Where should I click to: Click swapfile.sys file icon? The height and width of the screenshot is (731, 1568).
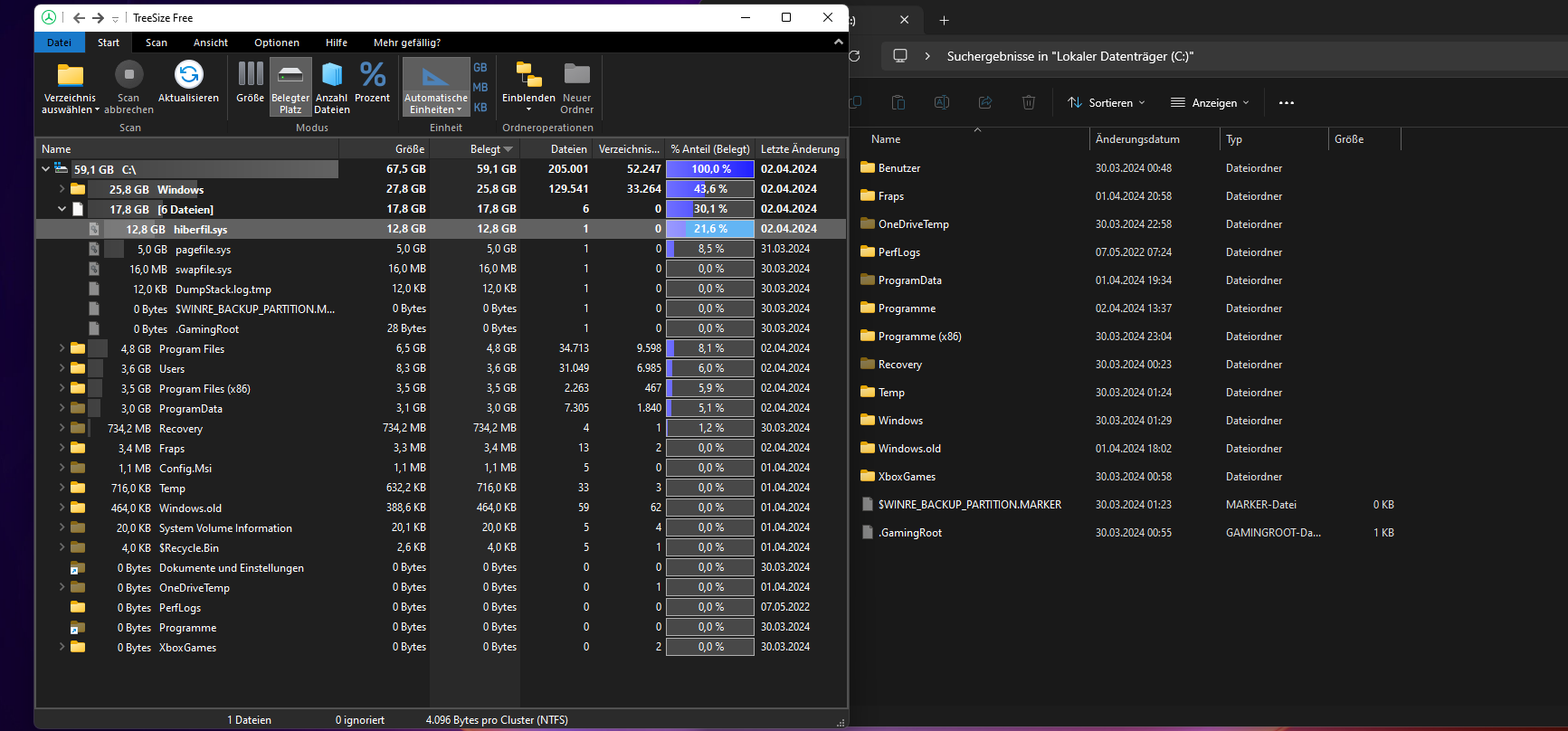pos(94,269)
